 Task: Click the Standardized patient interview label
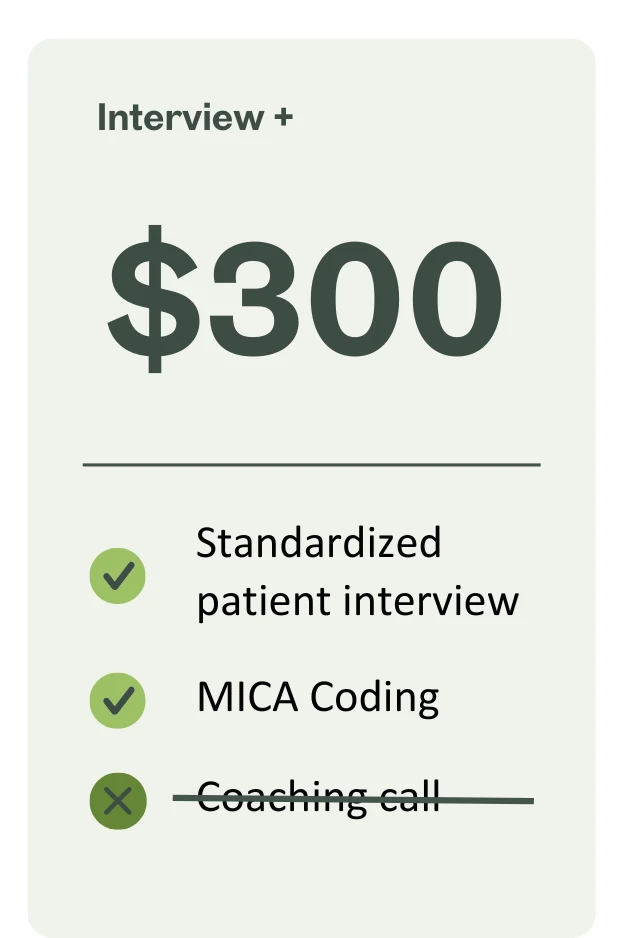click(x=357, y=572)
